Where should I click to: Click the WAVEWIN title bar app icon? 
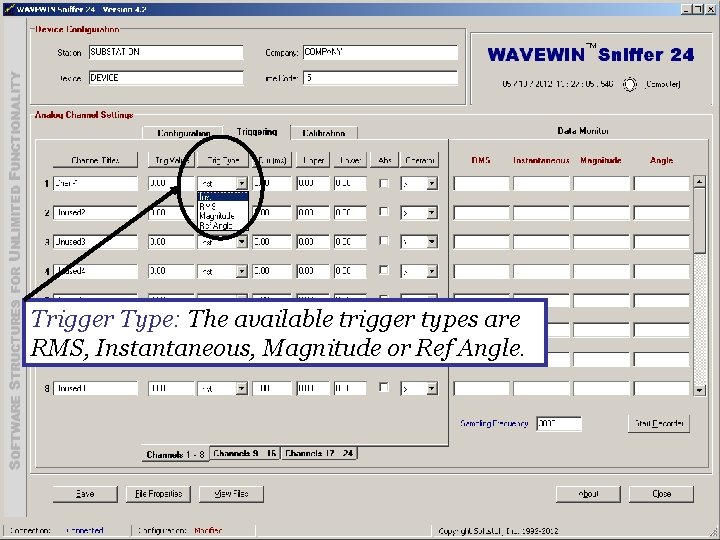[x=9, y=9]
